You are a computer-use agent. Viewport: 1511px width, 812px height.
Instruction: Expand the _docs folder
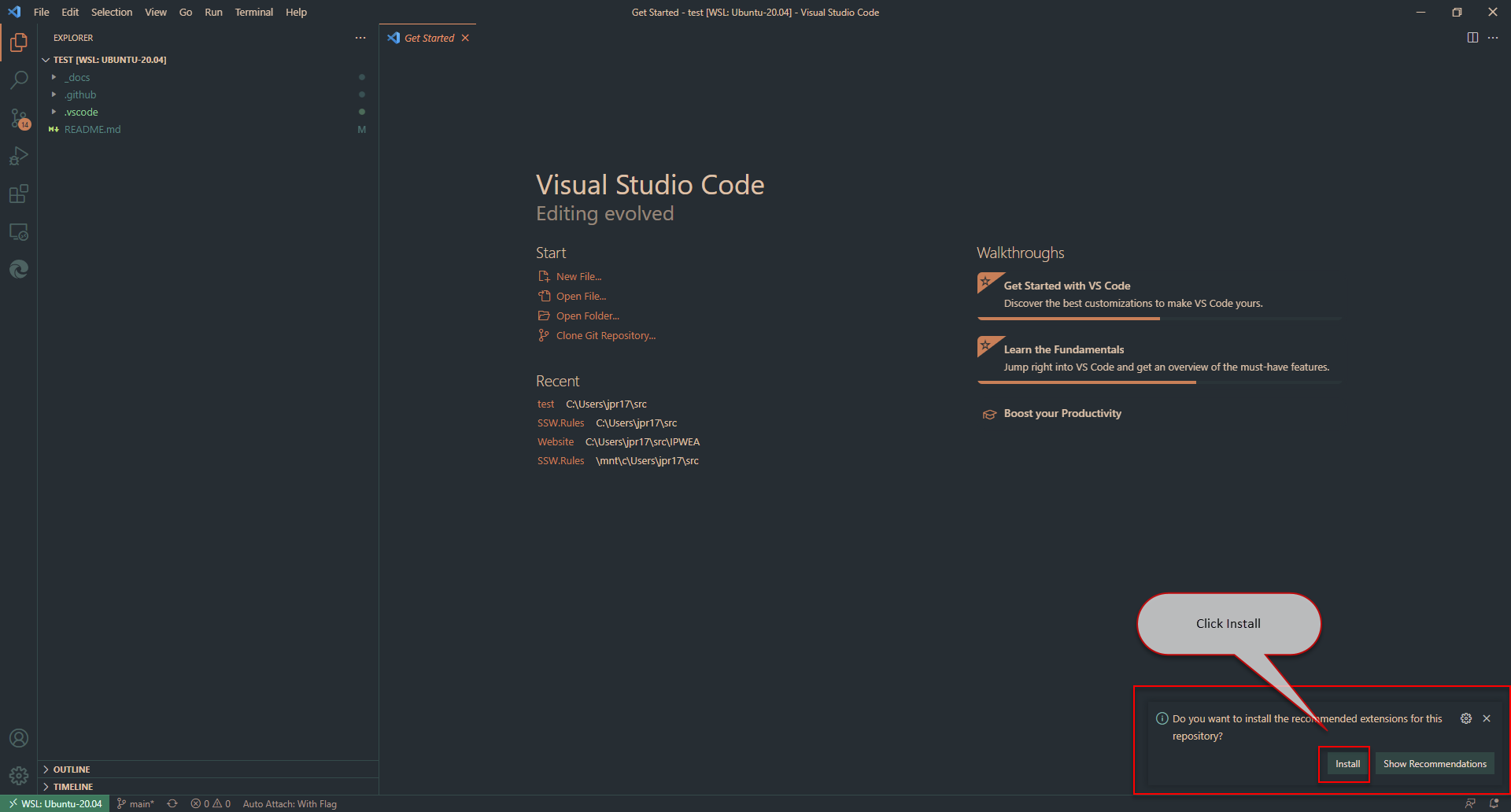point(208,77)
